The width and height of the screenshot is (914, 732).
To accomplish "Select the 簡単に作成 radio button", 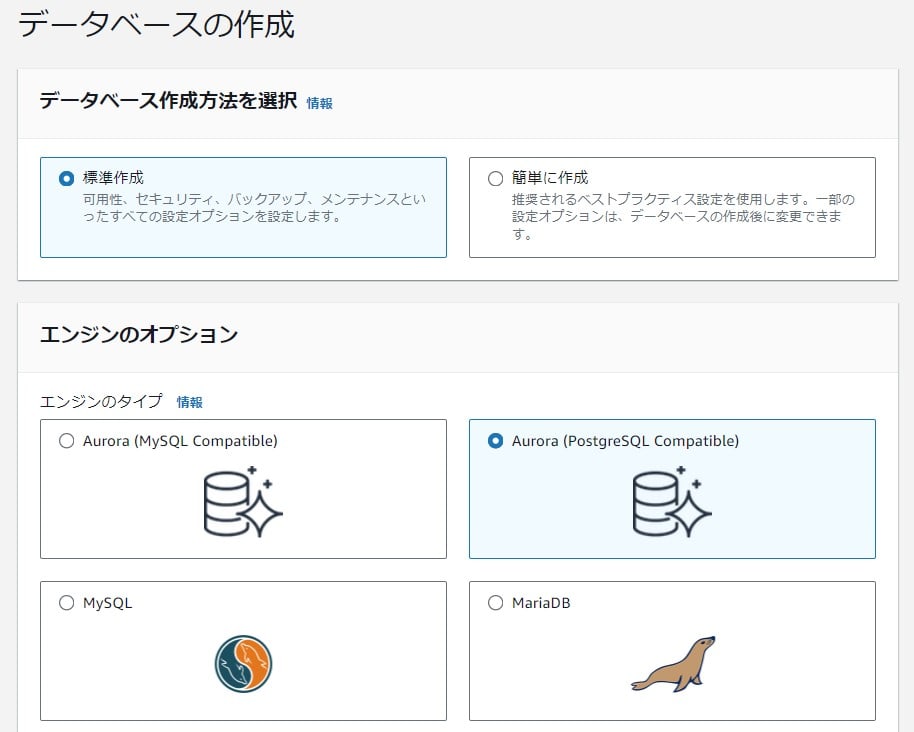I will [495, 178].
